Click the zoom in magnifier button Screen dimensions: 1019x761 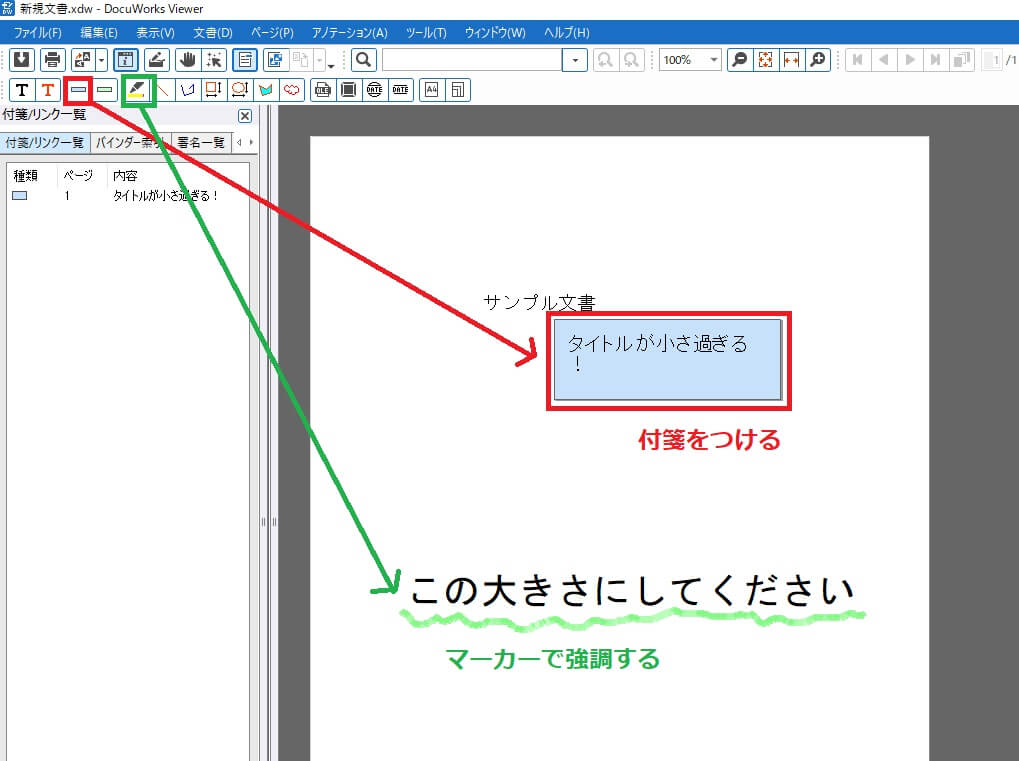coord(818,60)
